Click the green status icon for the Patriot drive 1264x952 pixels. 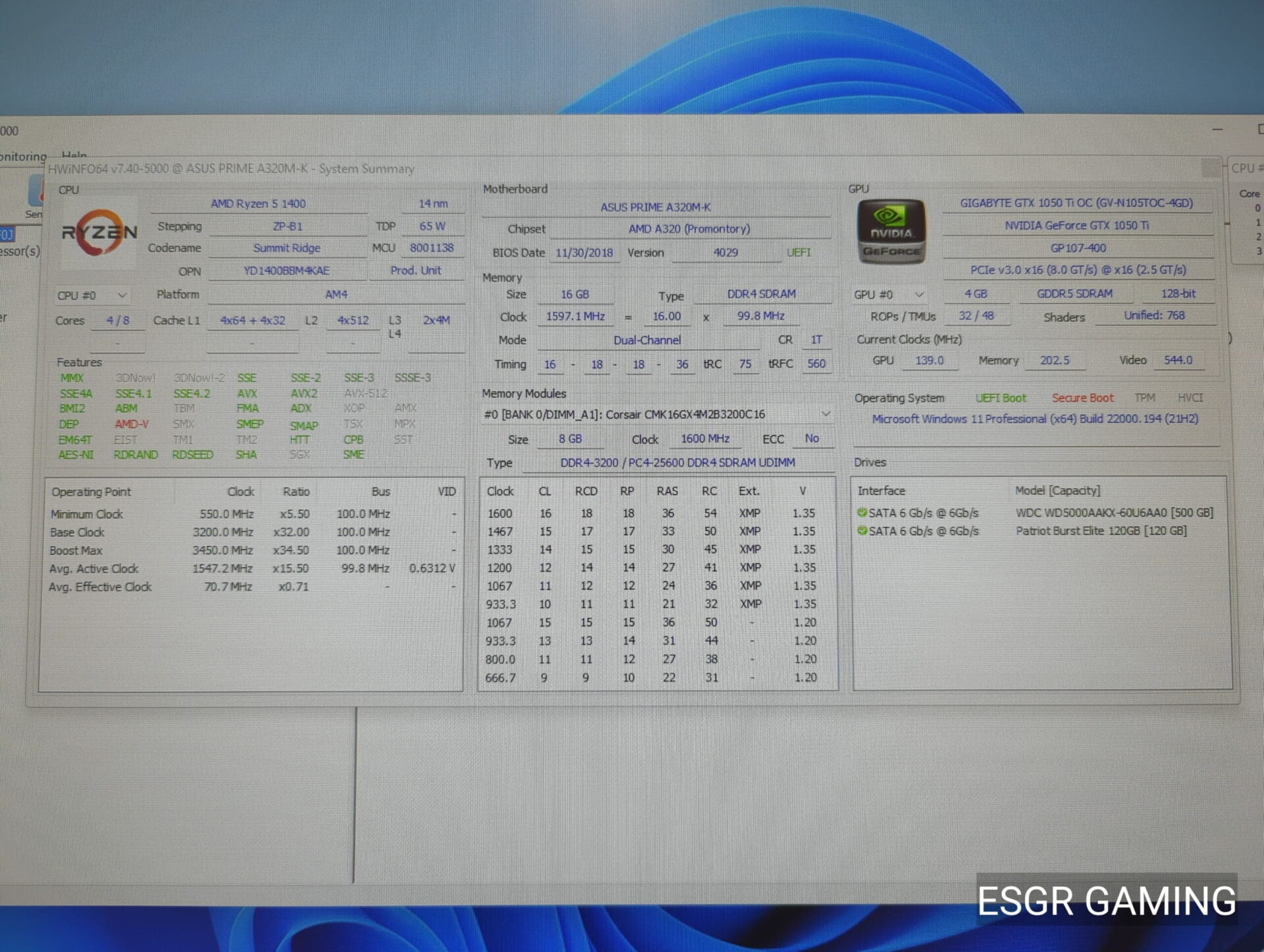point(862,530)
